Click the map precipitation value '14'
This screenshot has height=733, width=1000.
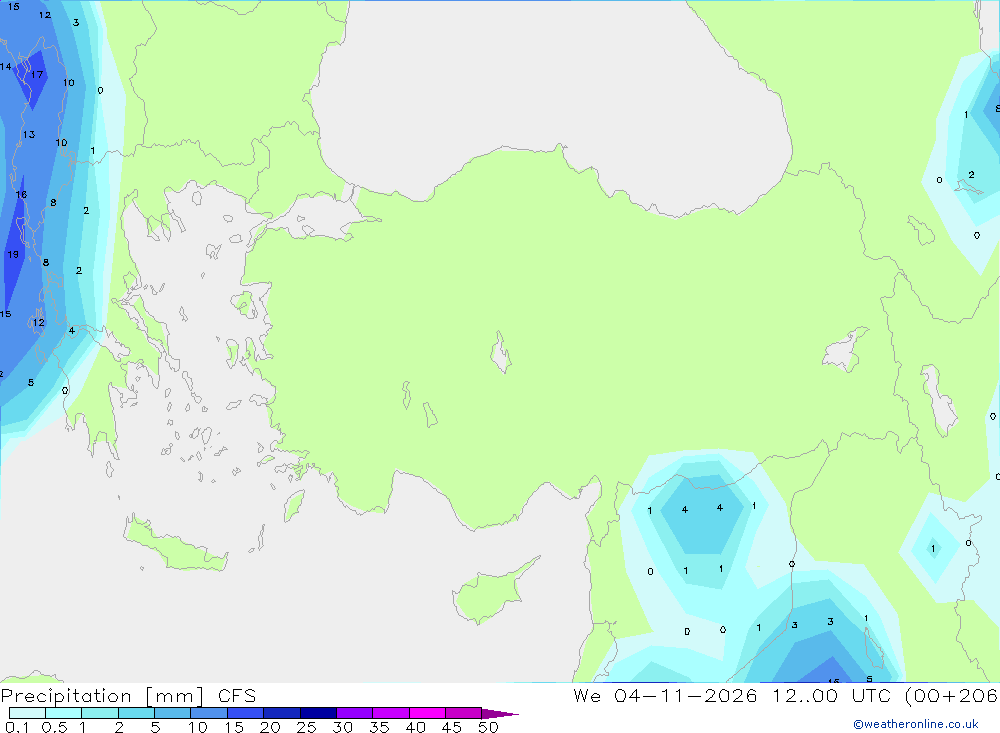6,66
